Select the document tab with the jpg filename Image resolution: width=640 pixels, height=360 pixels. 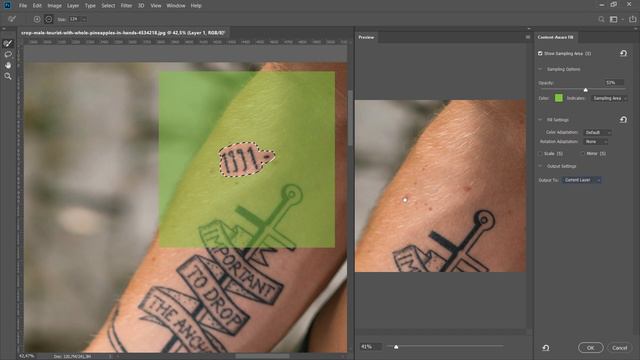click(123, 33)
